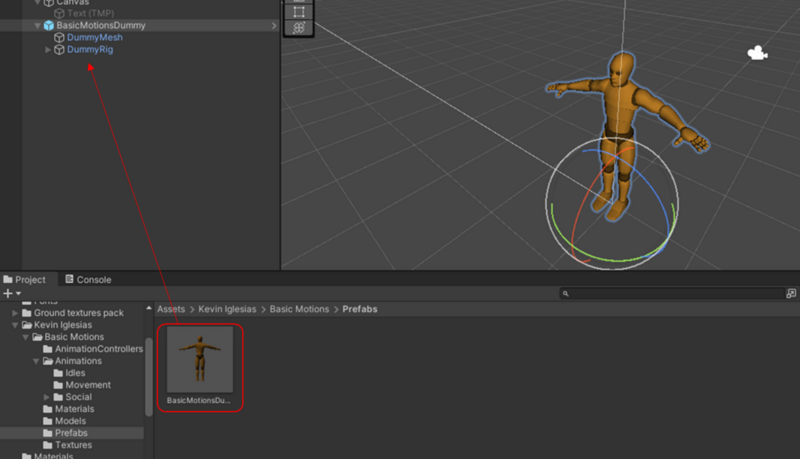The image size is (800, 459).
Task: Go to Kevin Iglesias in breadcrumb
Action: point(227,309)
